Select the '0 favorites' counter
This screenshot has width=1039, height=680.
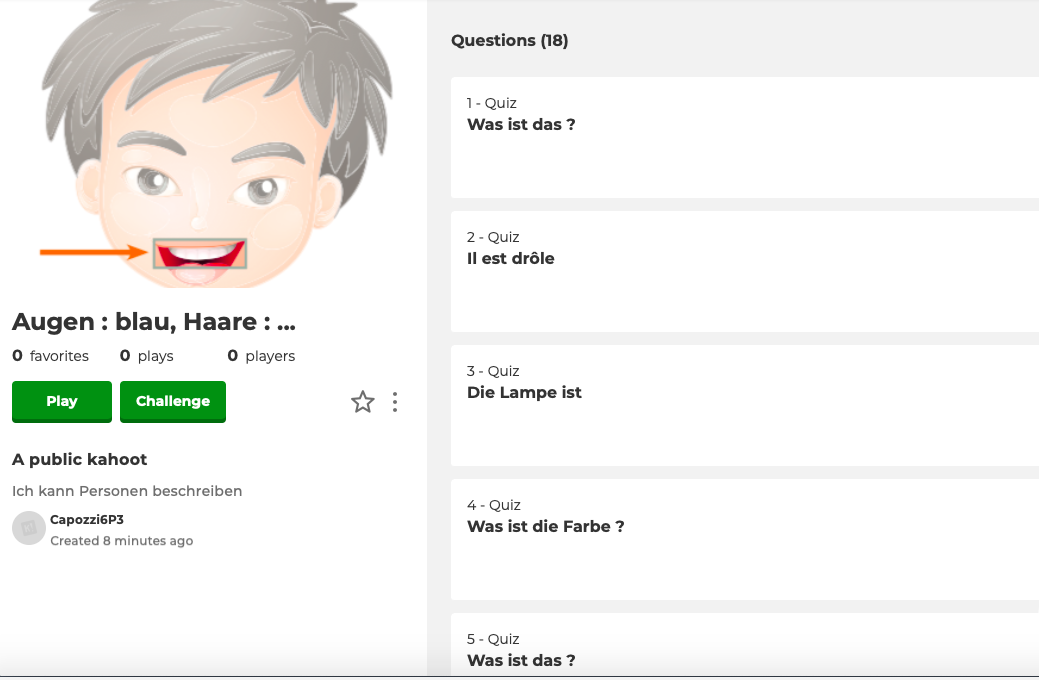pyautogui.click(x=51, y=356)
